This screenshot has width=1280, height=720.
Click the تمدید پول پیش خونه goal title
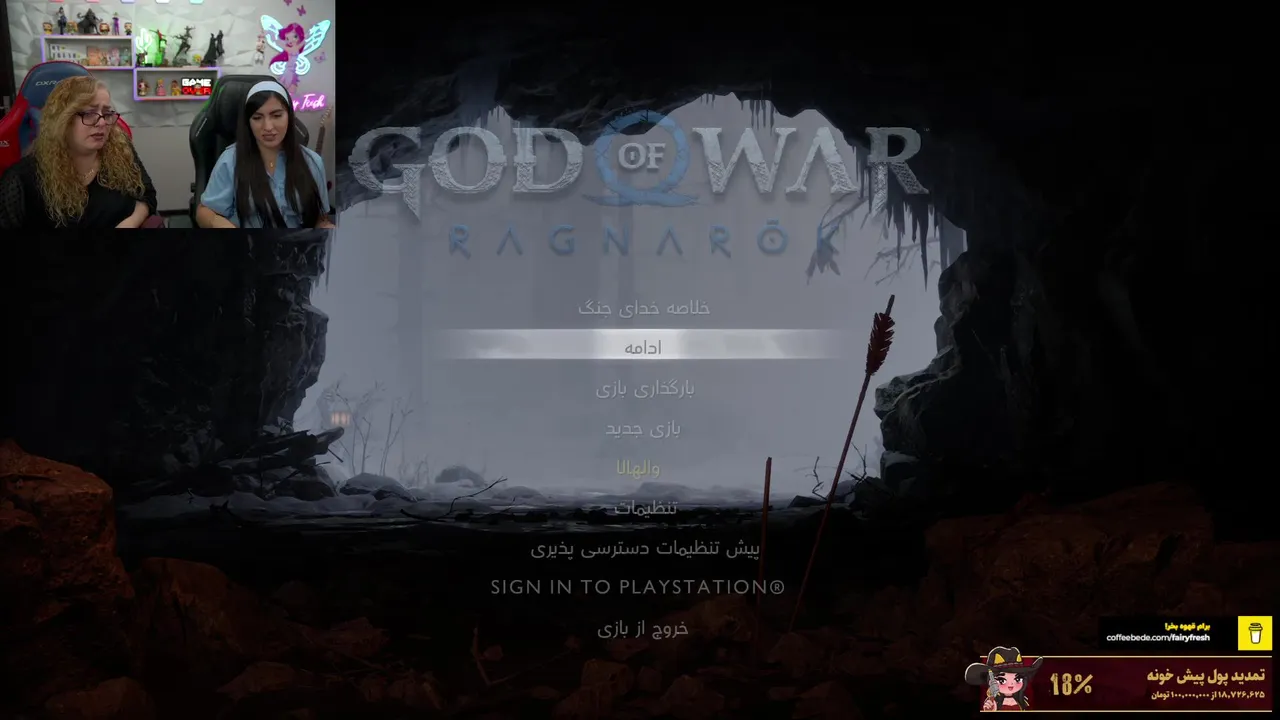(1206, 675)
